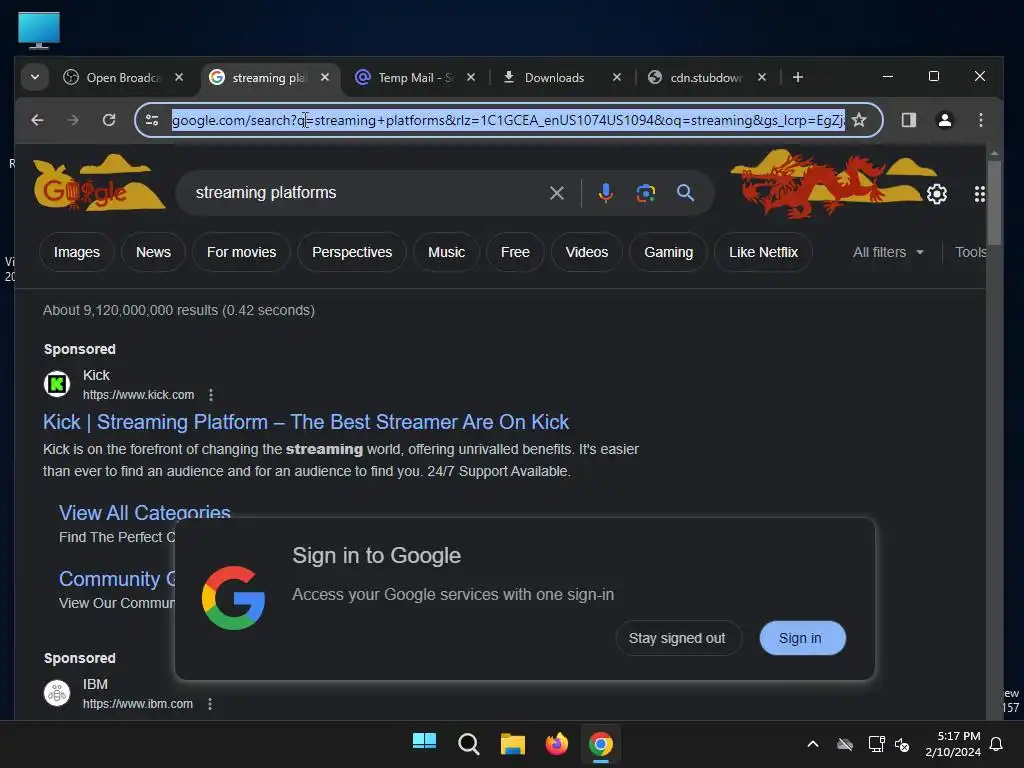
Task: Click the IBM site favicon
Action: click(x=57, y=692)
